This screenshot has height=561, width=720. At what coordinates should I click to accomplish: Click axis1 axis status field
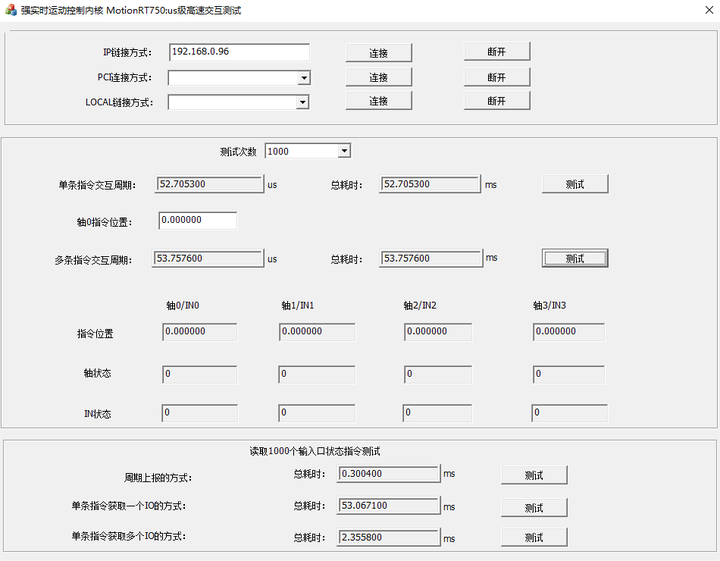[x=317, y=374]
